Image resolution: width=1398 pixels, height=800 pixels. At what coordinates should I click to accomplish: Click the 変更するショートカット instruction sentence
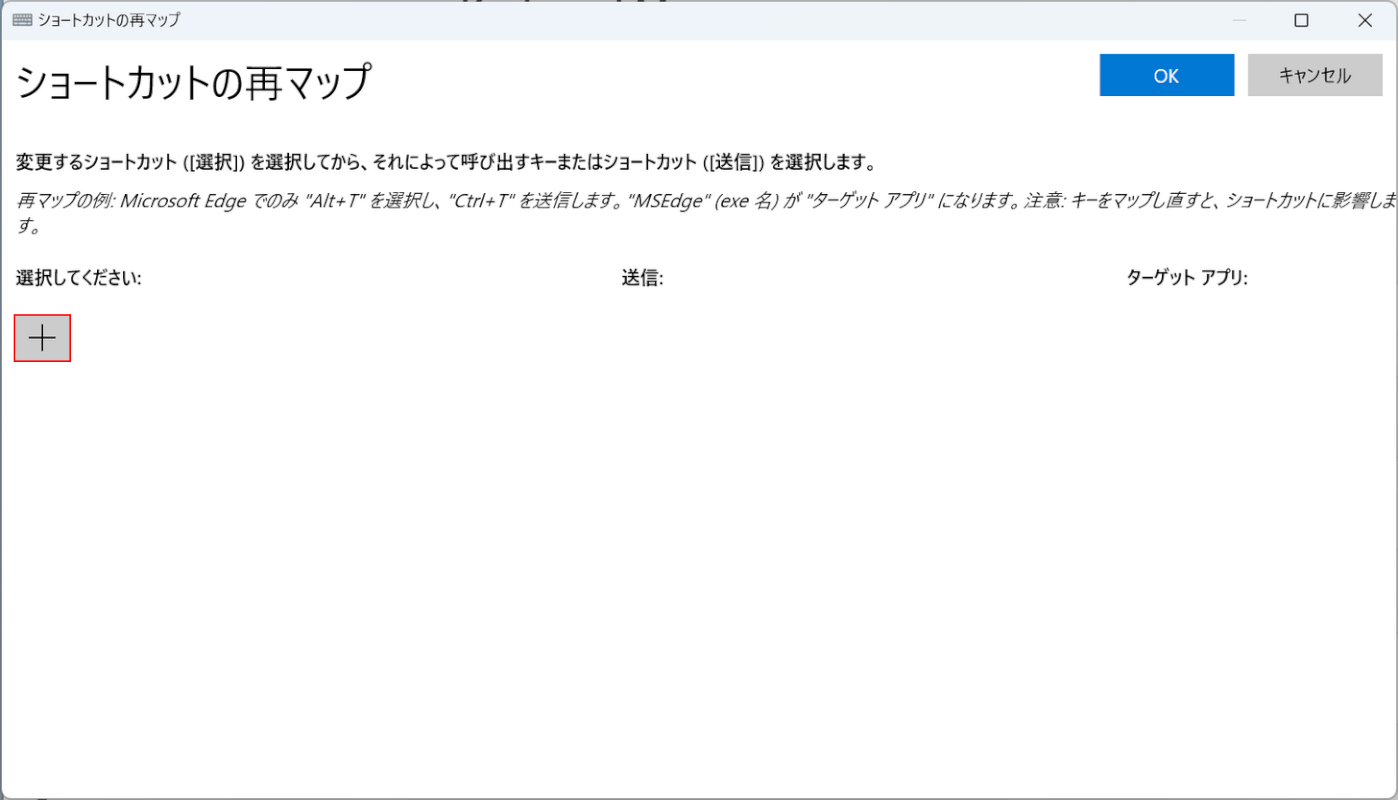point(446,162)
